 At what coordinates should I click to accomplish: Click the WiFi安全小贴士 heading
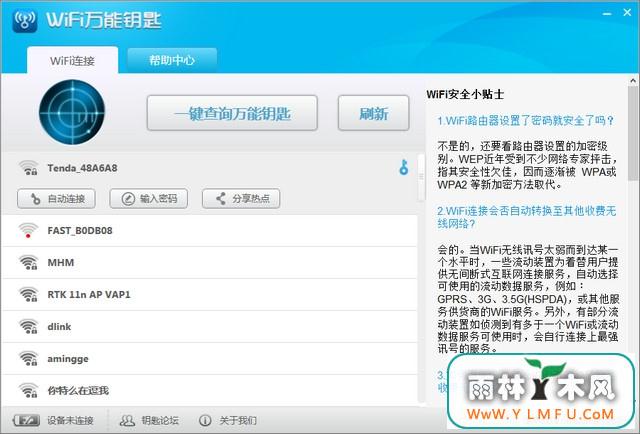[465, 95]
